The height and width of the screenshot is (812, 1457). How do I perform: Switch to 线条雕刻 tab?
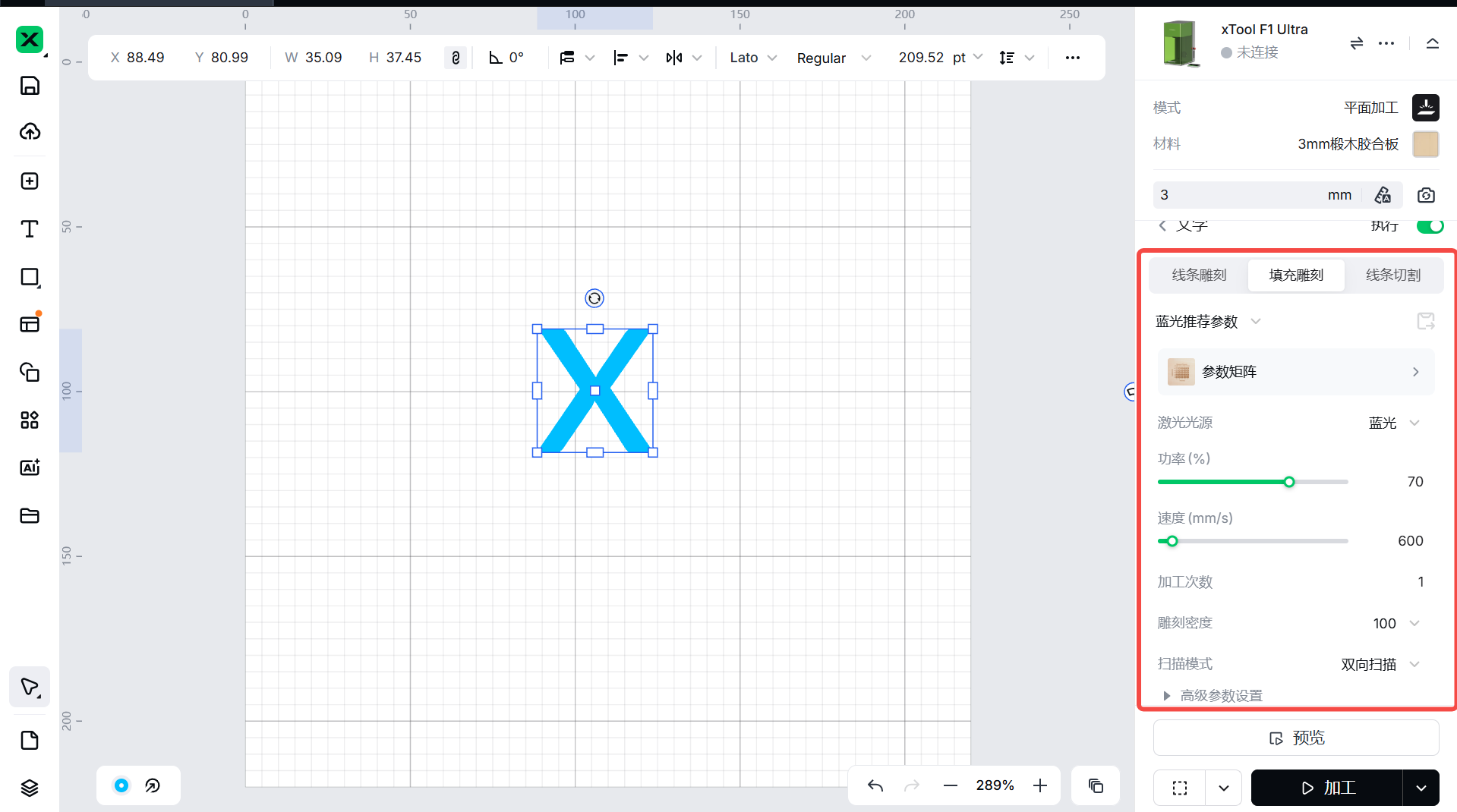[1199, 275]
